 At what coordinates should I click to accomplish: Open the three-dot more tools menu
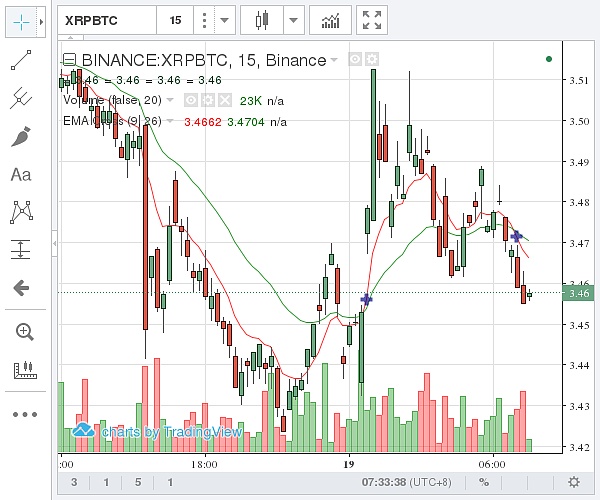click(x=25, y=414)
